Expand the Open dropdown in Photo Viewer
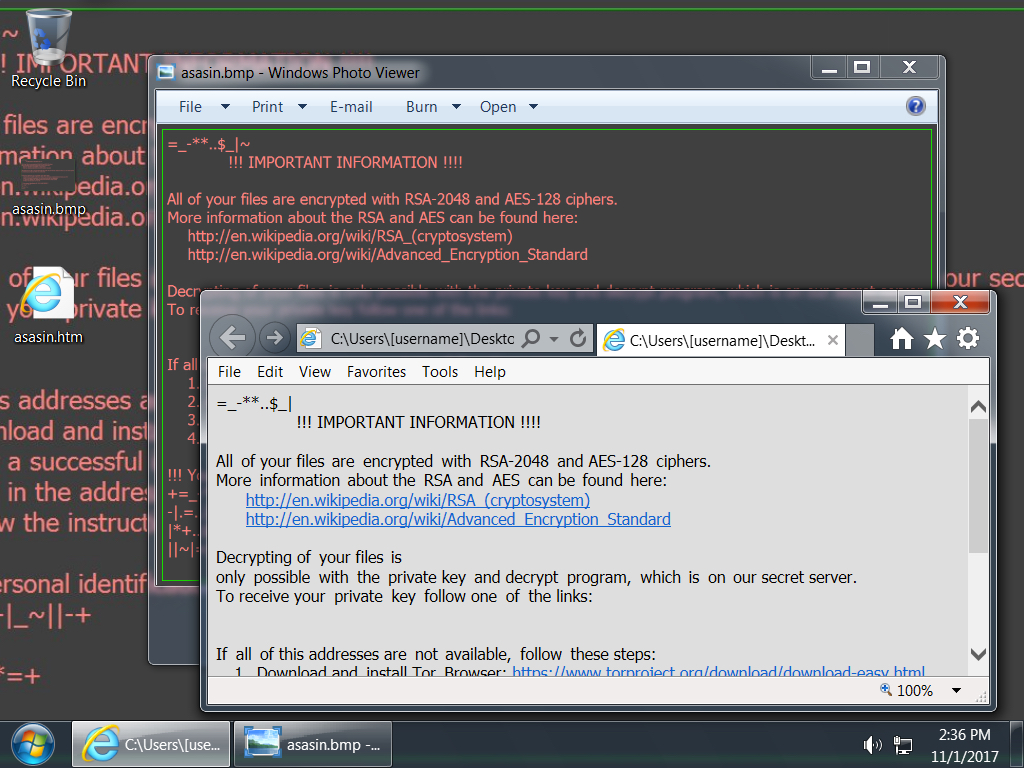Viewport: 1024px width, 768px height. click(534, 106)
